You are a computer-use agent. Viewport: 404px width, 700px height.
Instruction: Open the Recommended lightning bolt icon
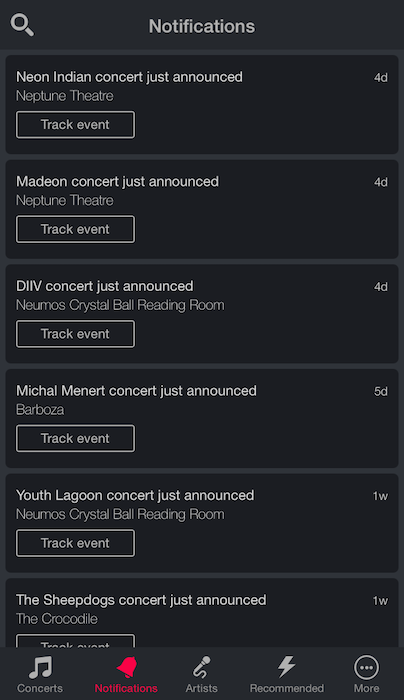286,667
